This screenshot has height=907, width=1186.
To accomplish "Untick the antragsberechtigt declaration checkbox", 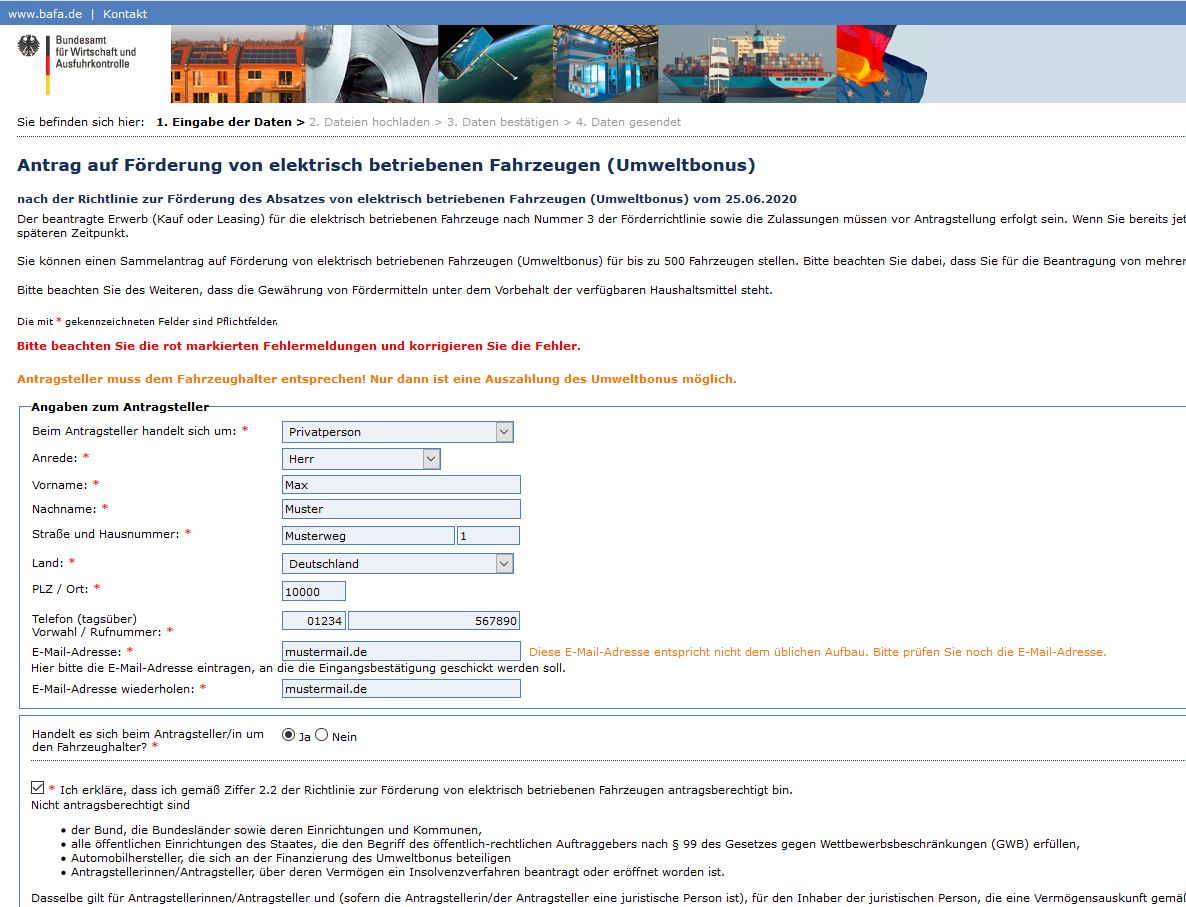I will pos(38,788).
